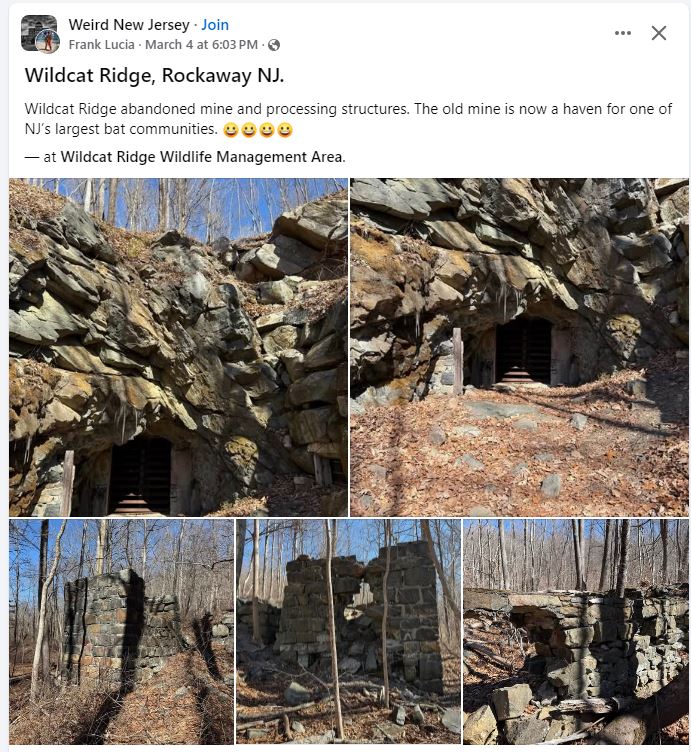Open the top-right gated mine opening photo
The width and height of the screenshot is (691, 752).
pos(519,347)
